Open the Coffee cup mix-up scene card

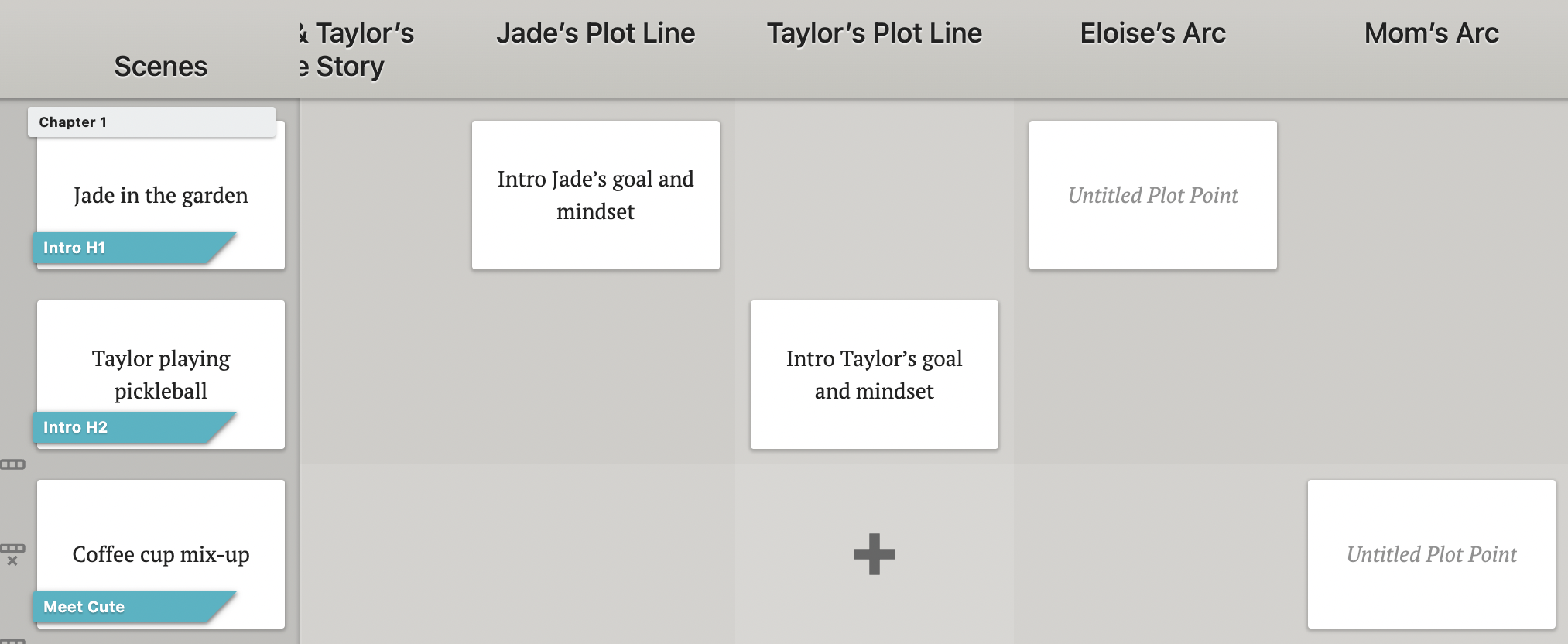[x=160, y=554]
